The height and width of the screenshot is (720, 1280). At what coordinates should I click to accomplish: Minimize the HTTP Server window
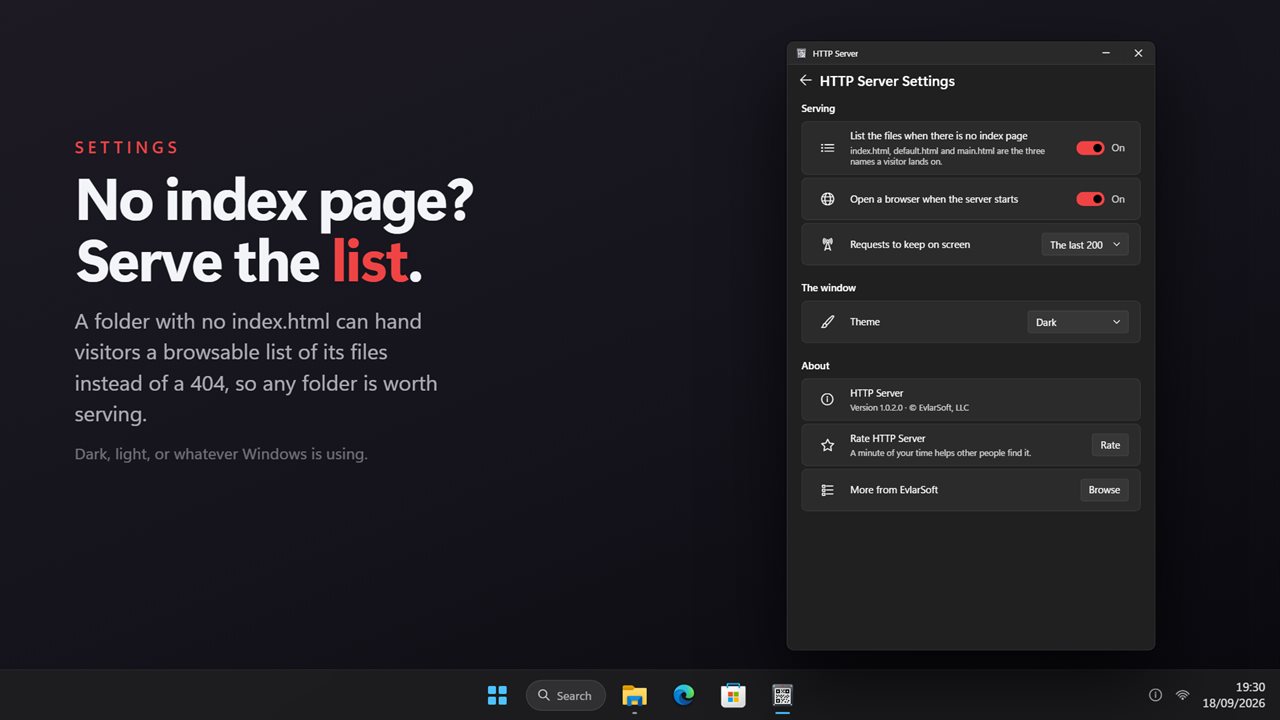click(x=1106, y=53)
